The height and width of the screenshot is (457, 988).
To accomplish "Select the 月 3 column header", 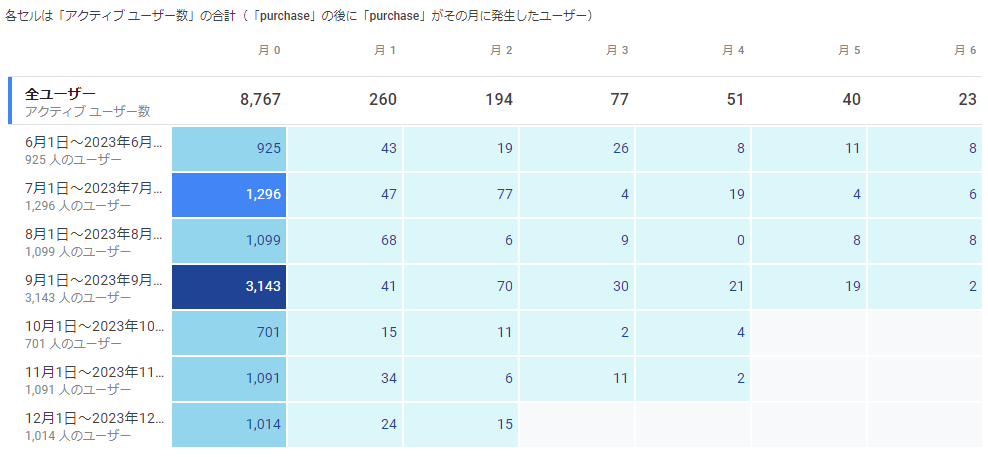I will pyautogui.click(x=618, y=50).
